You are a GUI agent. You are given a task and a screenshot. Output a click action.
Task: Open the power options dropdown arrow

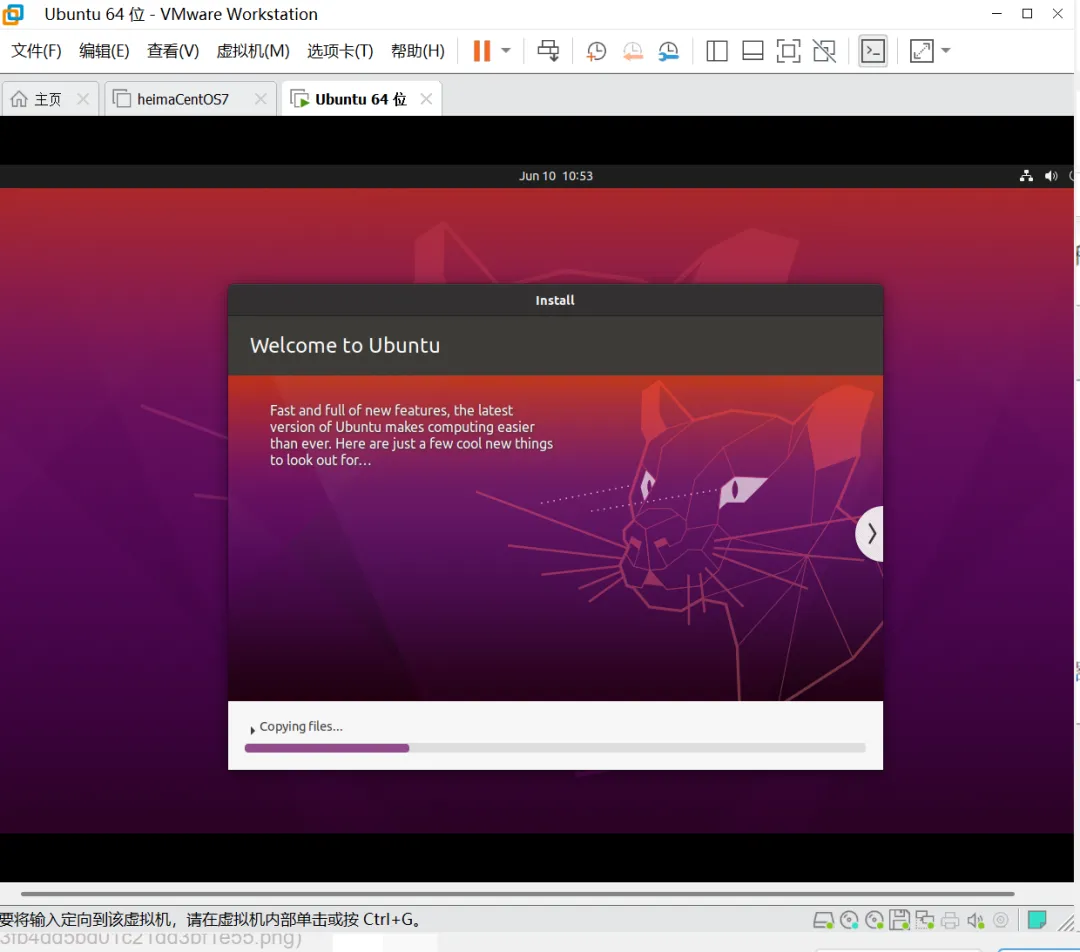pyautogui.click(x=506, y=50)
